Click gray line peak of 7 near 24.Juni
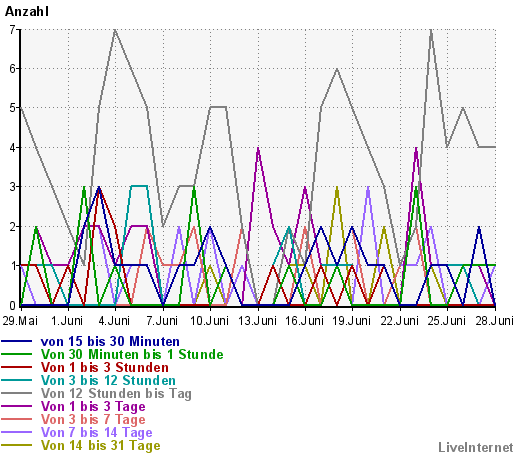 click(431, 30)
